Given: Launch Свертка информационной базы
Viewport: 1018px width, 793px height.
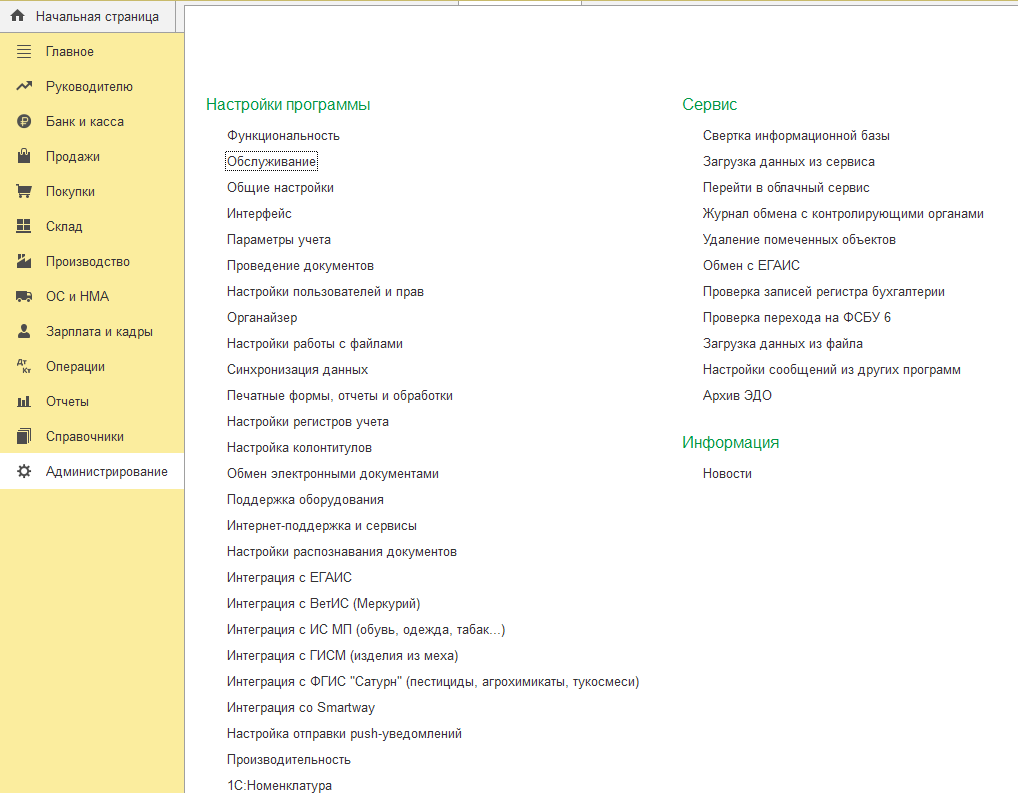Looking at the screenshot, I should click(796, 135).
